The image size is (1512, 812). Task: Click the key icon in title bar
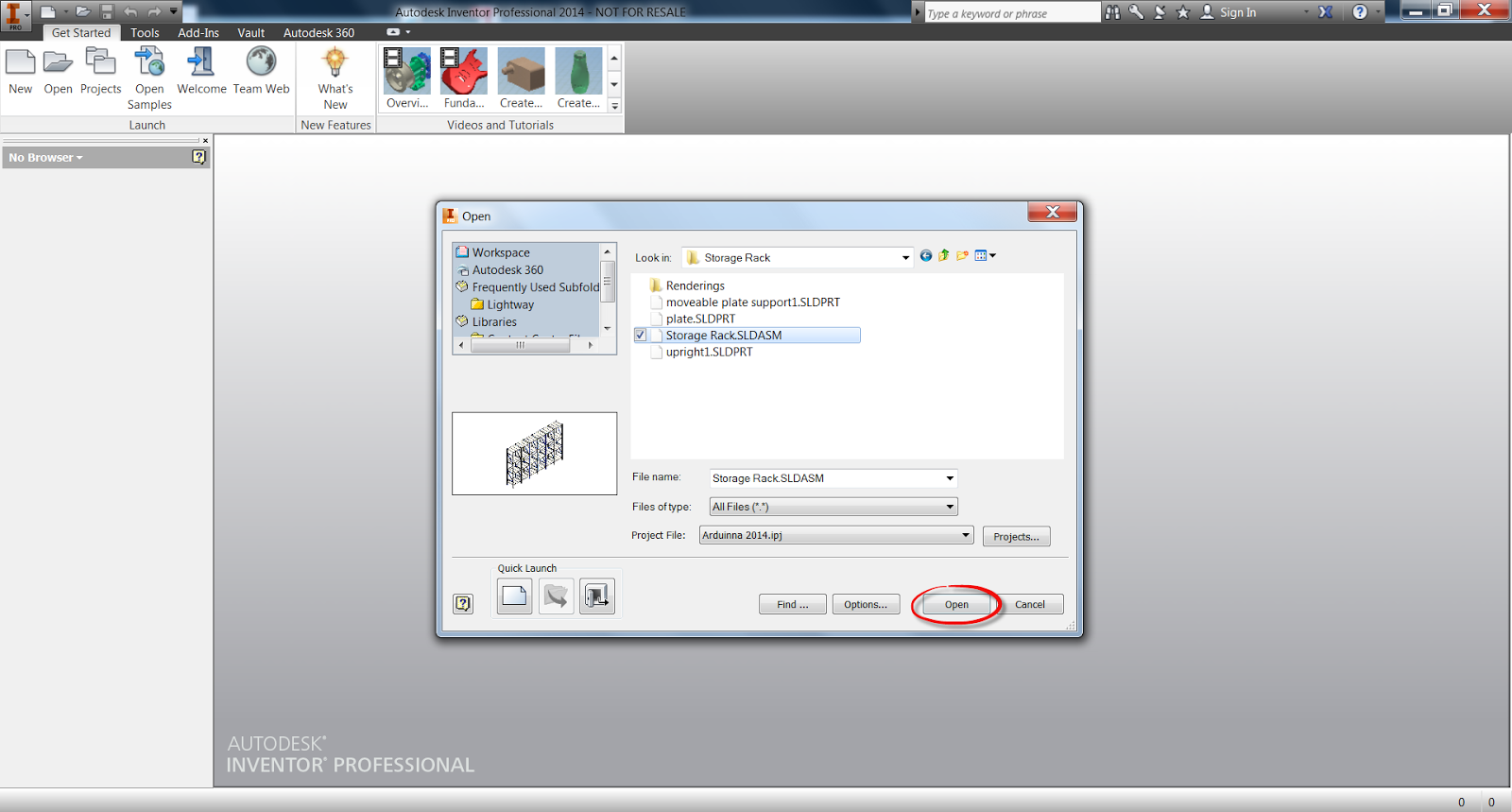1136,12
